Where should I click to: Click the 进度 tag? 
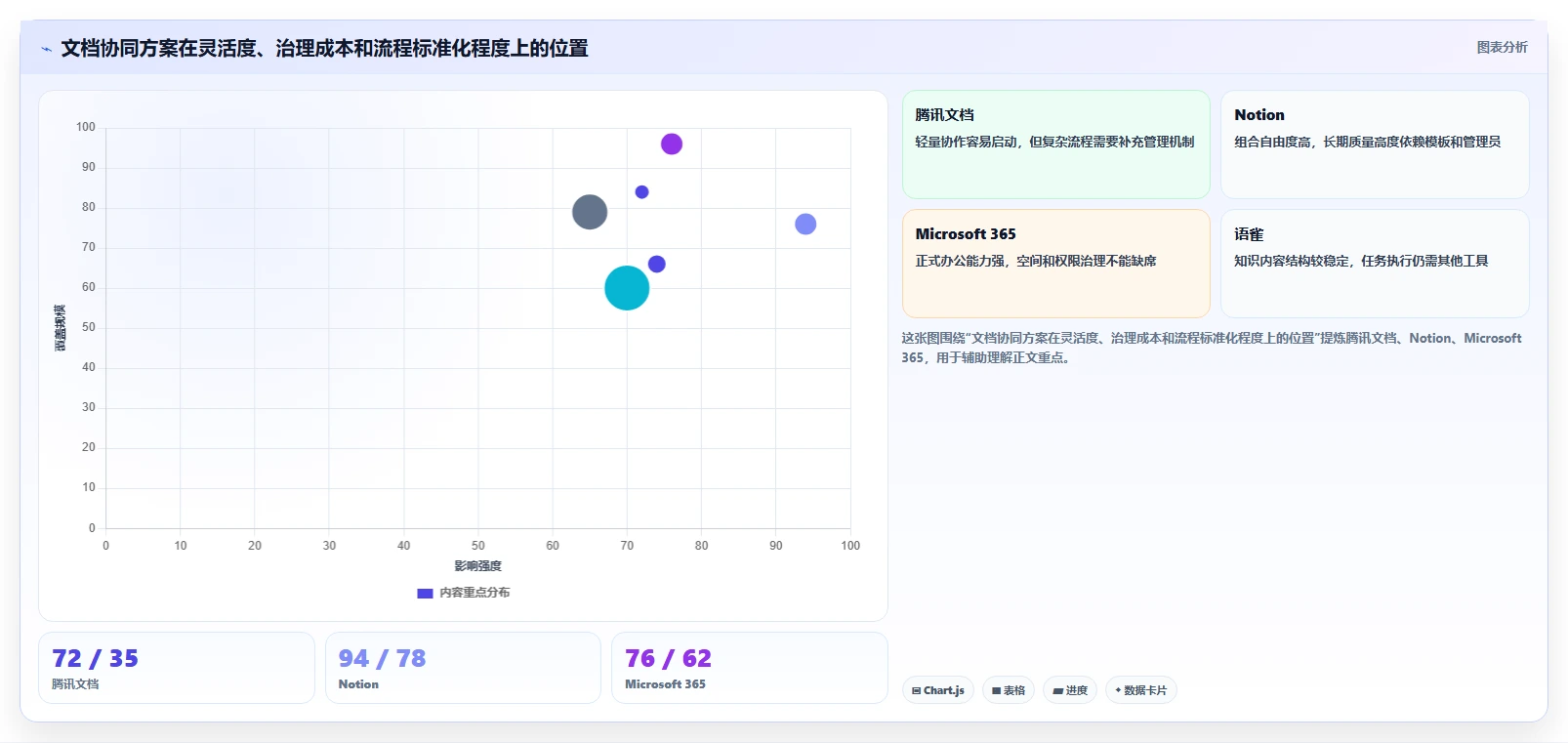pyautogui.click(x=1070, y=690)
